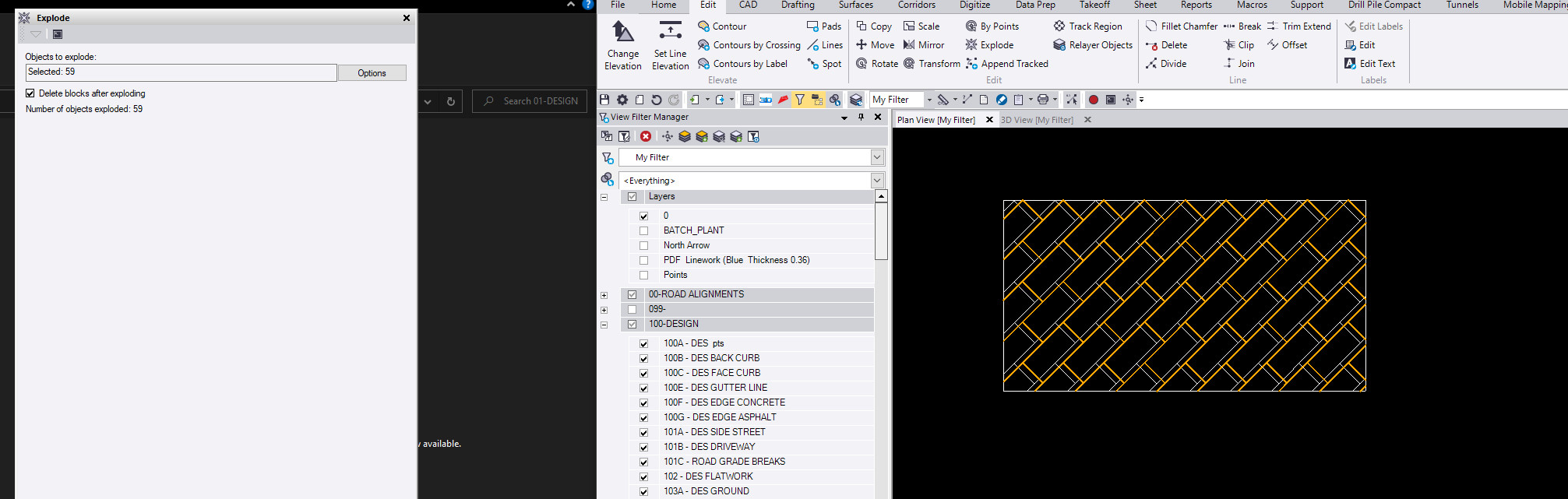The width and height of the screenshot is (1568, 499).
Task: Enable the BATCH_PLANT layer checkbox
Action: (x=643, y=231)
